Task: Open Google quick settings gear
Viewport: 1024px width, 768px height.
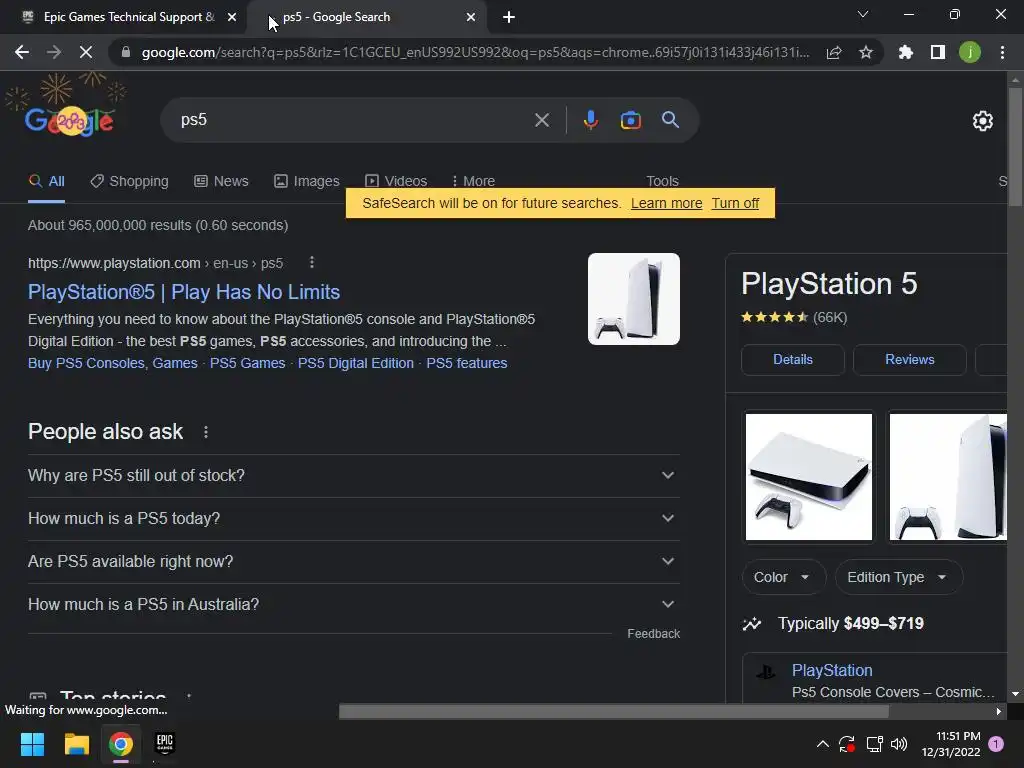Action: click(982, 121)
